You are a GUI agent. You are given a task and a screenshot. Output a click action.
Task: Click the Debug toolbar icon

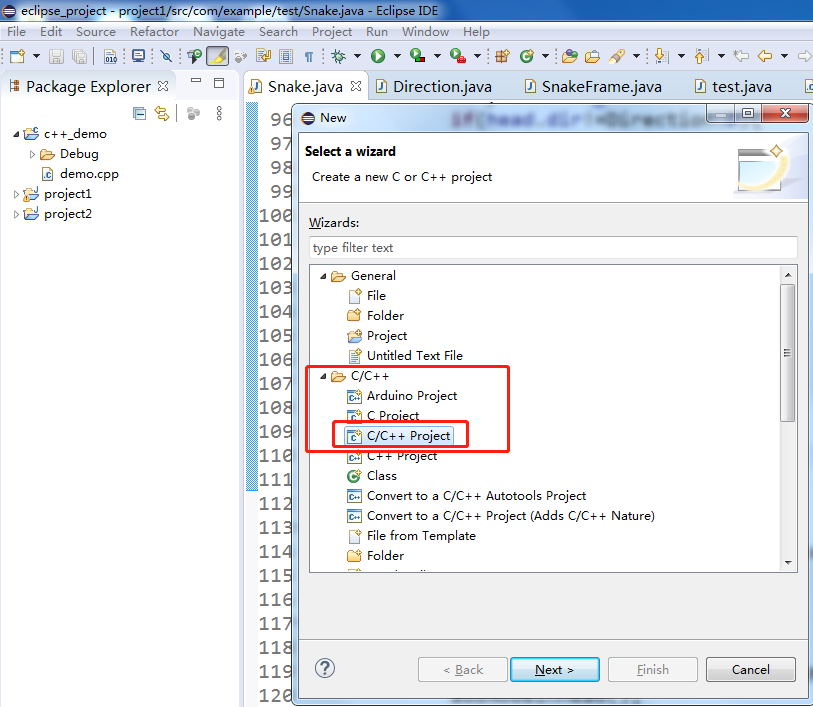point(339,56)
